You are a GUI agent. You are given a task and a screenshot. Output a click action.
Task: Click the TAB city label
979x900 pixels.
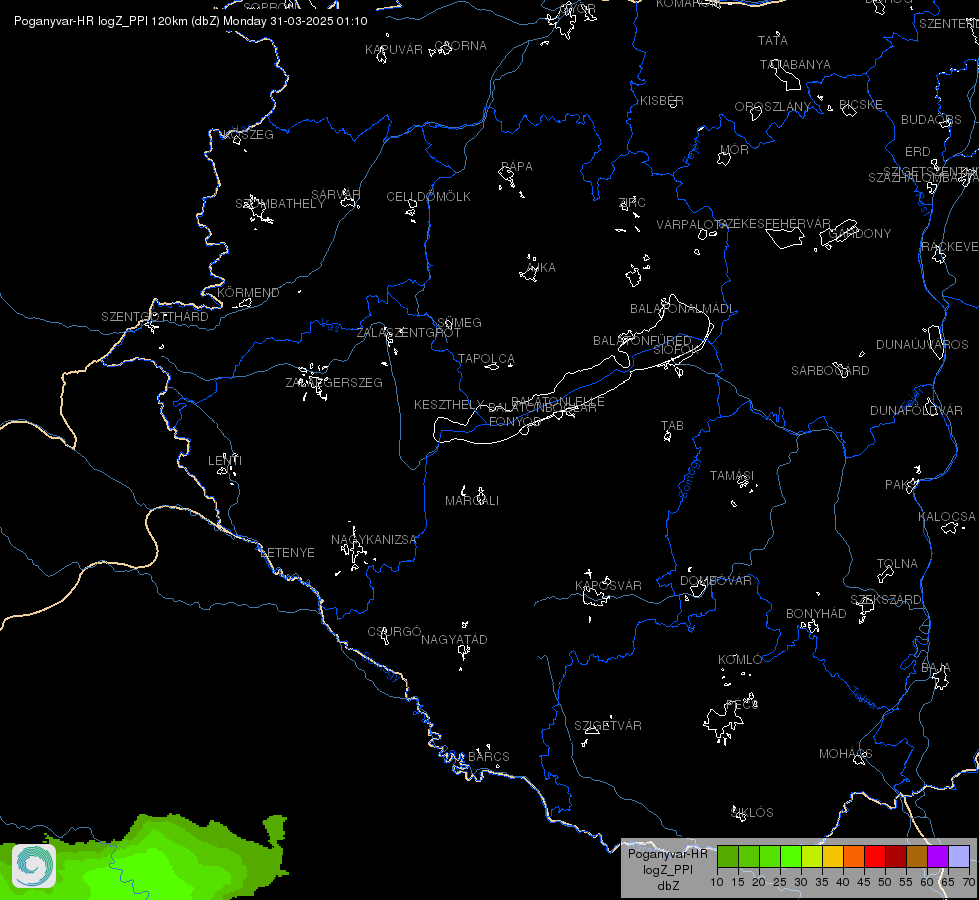tap(672, 425)
